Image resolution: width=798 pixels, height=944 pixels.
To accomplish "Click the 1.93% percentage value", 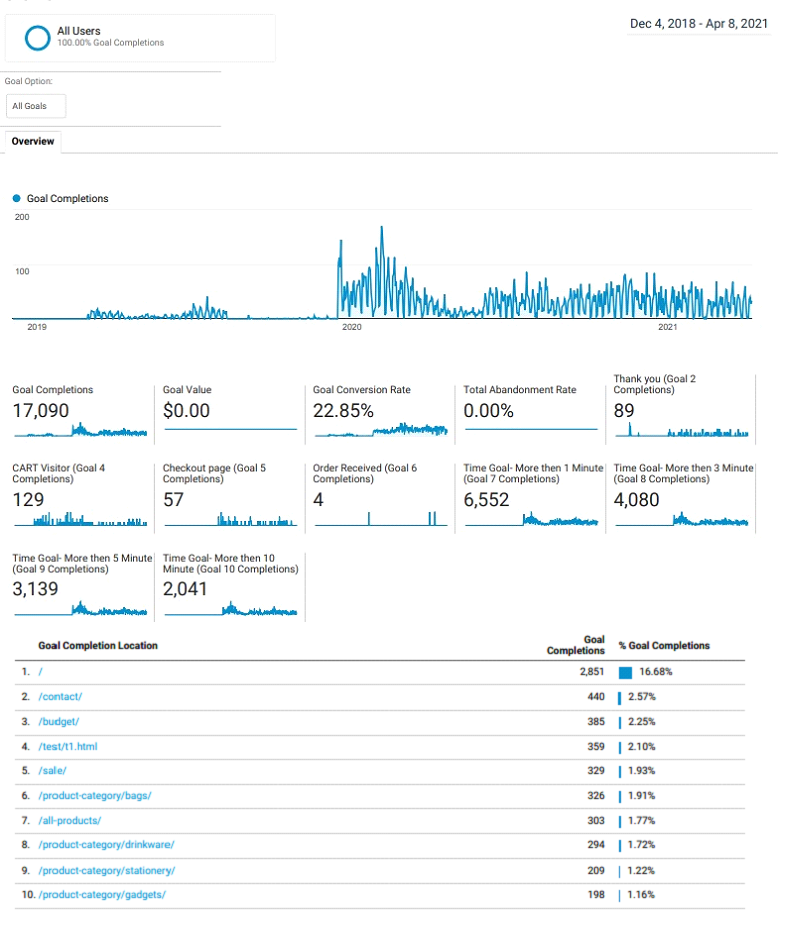I will pos(641,771).
